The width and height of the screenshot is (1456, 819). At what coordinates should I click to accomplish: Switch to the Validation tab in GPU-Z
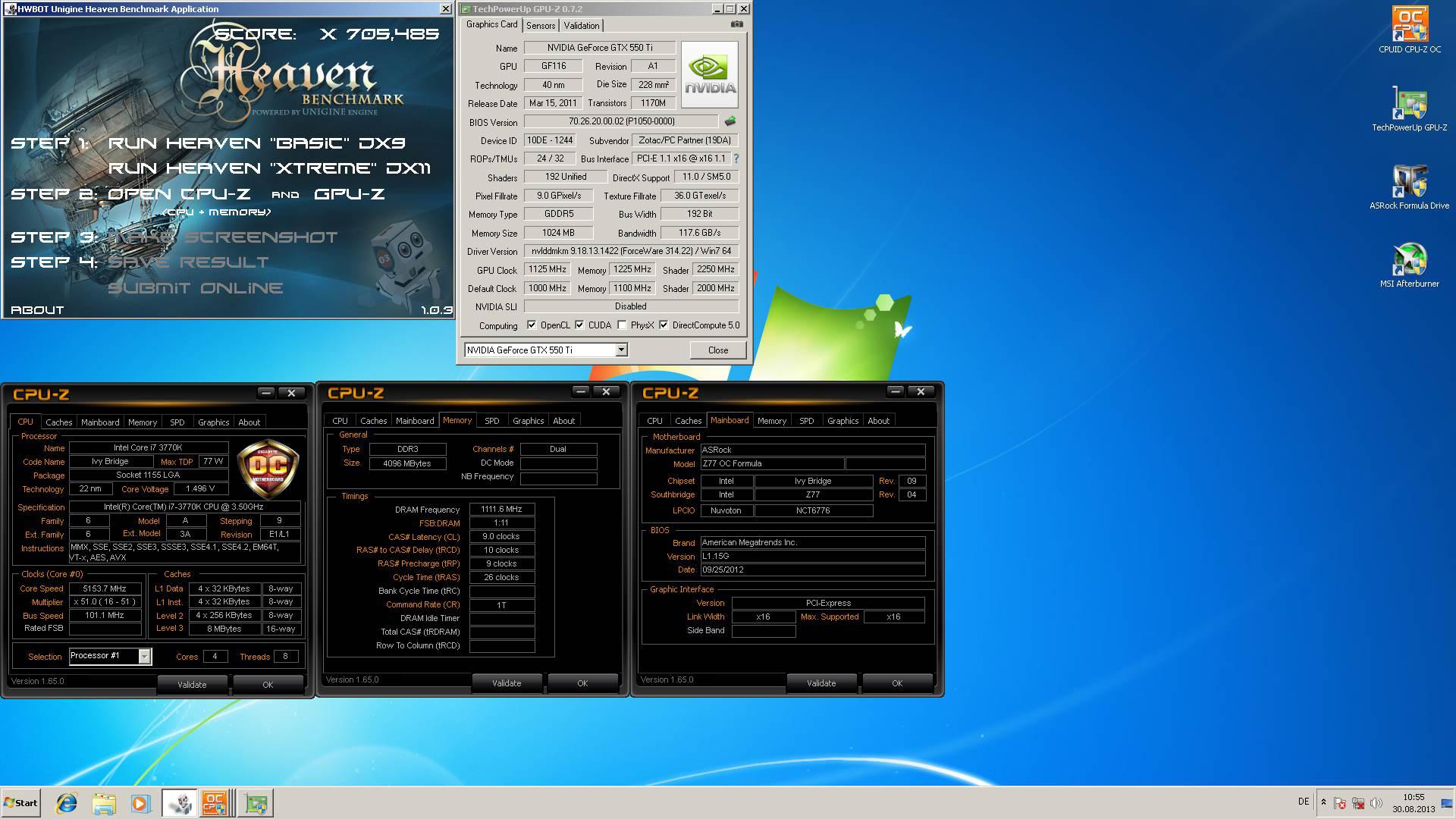(x=582, y=26)
